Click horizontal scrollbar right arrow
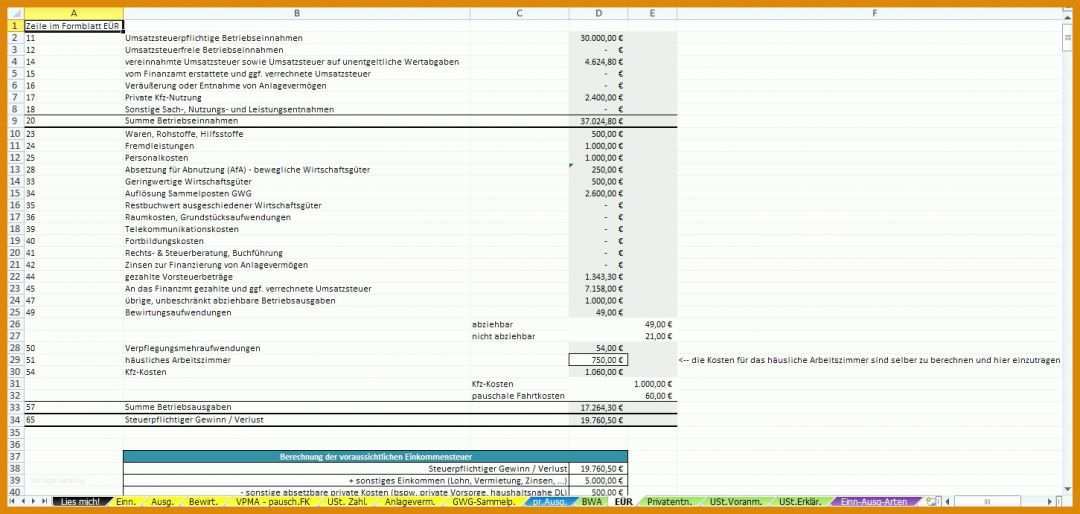The width and height of the screenshot is (1080, 514). pyautogui.click(x=1050, y=502)
